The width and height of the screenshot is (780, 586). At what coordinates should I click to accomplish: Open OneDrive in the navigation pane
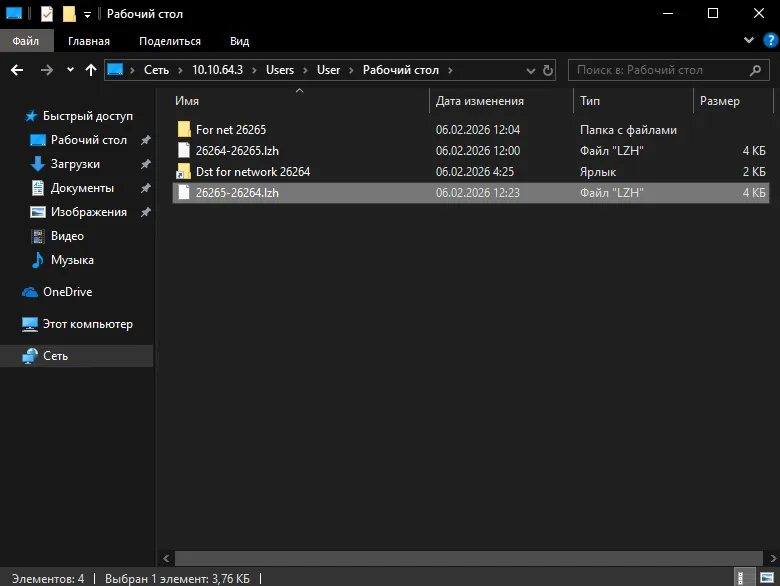pyautogui.click(x=68, y=292)
